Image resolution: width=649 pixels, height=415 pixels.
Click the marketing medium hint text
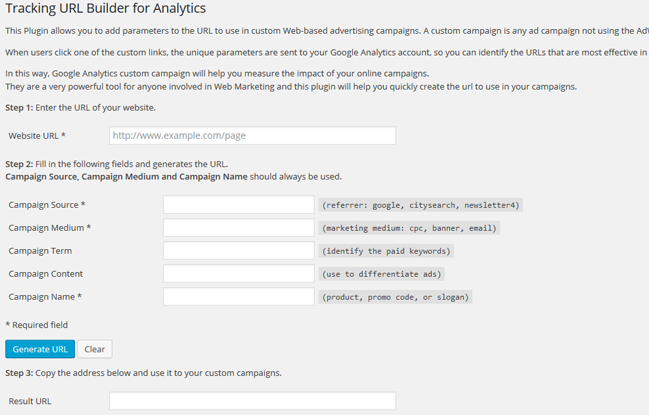[409, 228]
